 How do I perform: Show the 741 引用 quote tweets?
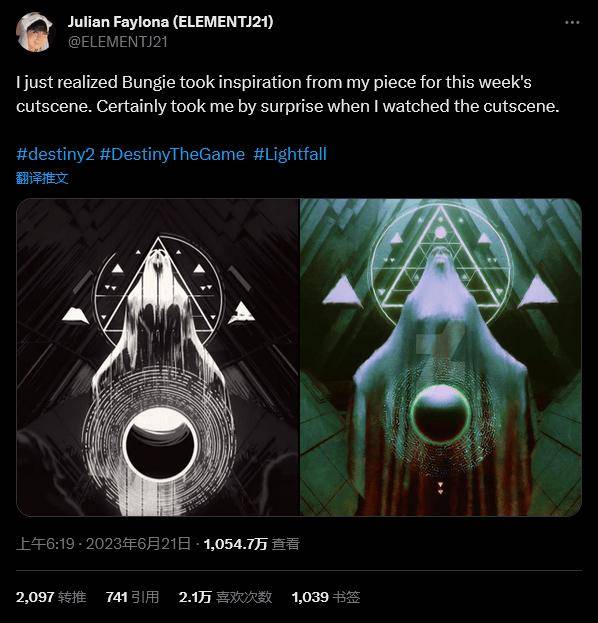pos(132,597)
